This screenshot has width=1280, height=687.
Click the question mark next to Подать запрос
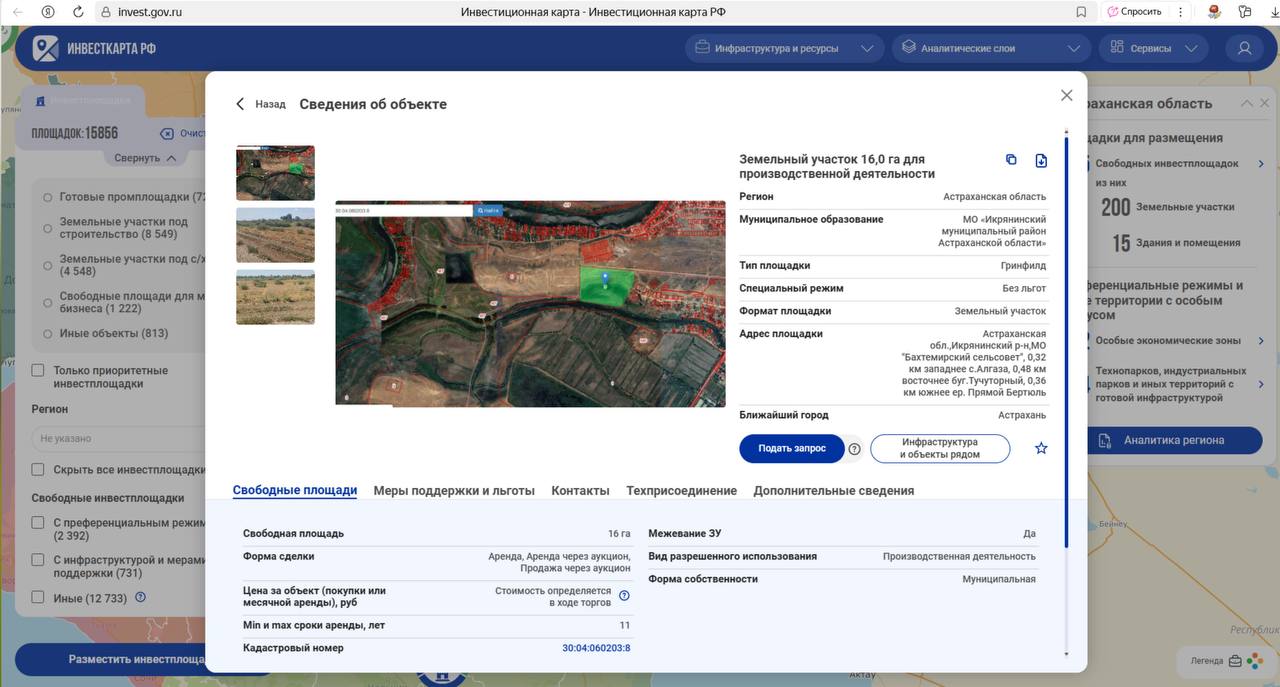(855, 449)
